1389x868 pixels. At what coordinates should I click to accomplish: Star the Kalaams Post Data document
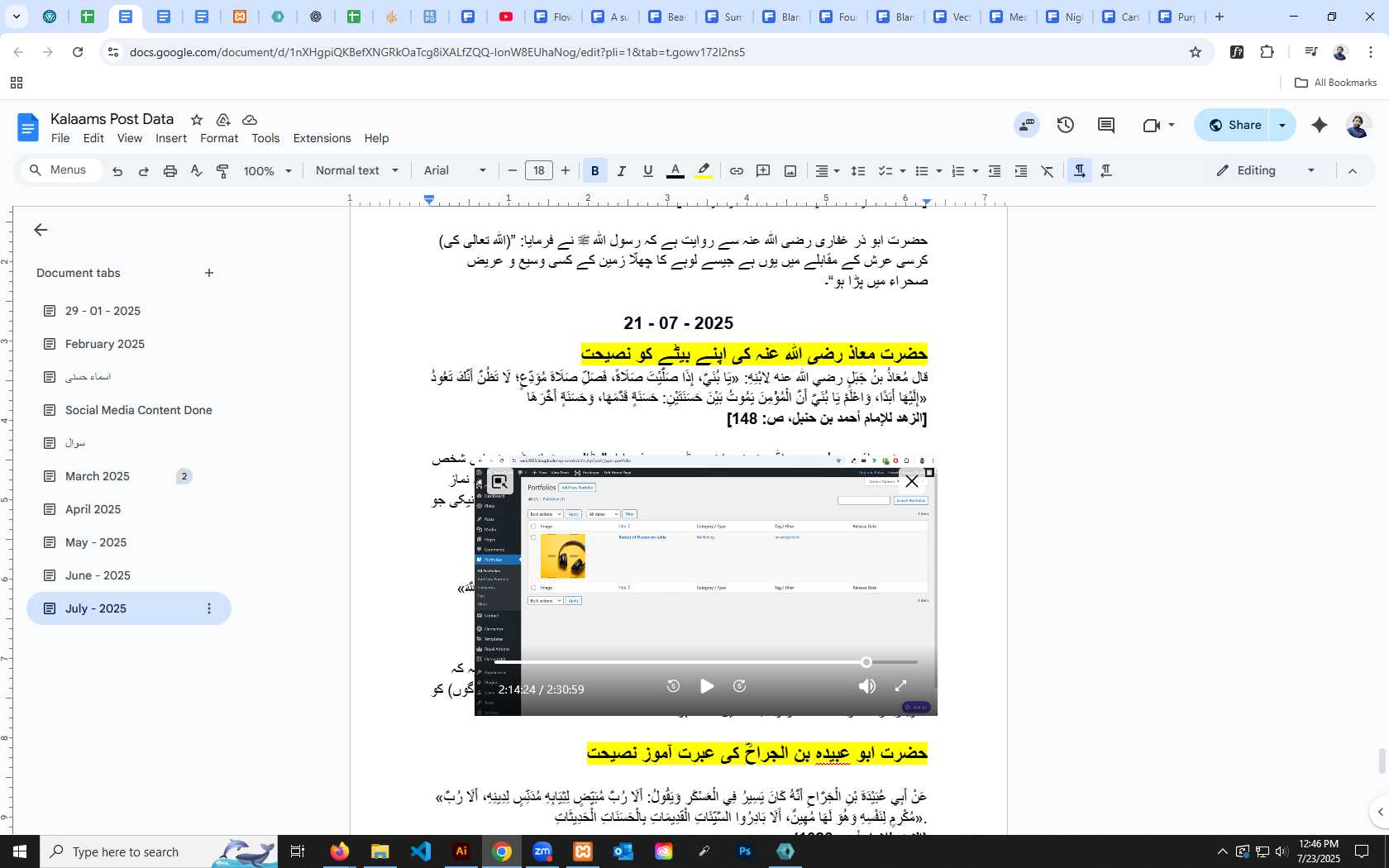click(x=197, y=120)
